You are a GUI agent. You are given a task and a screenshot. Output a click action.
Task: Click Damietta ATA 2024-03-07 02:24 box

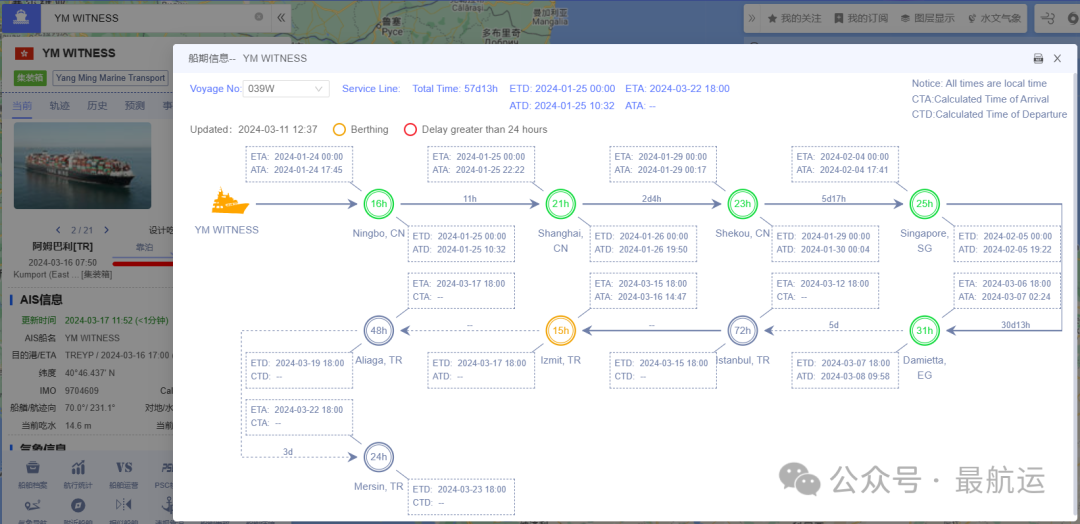(1007, 290)
